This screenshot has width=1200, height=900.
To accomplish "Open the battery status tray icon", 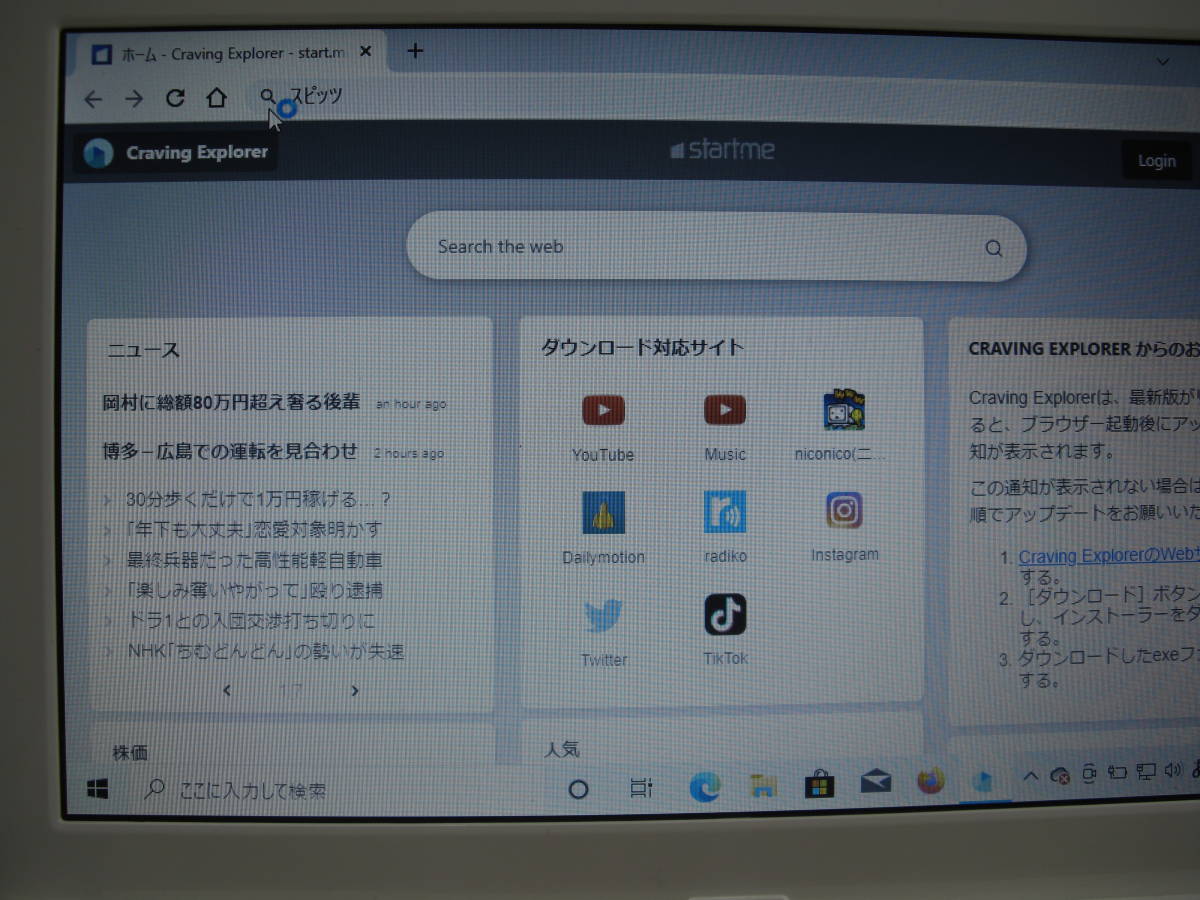I will click(x=1118, y=772).
